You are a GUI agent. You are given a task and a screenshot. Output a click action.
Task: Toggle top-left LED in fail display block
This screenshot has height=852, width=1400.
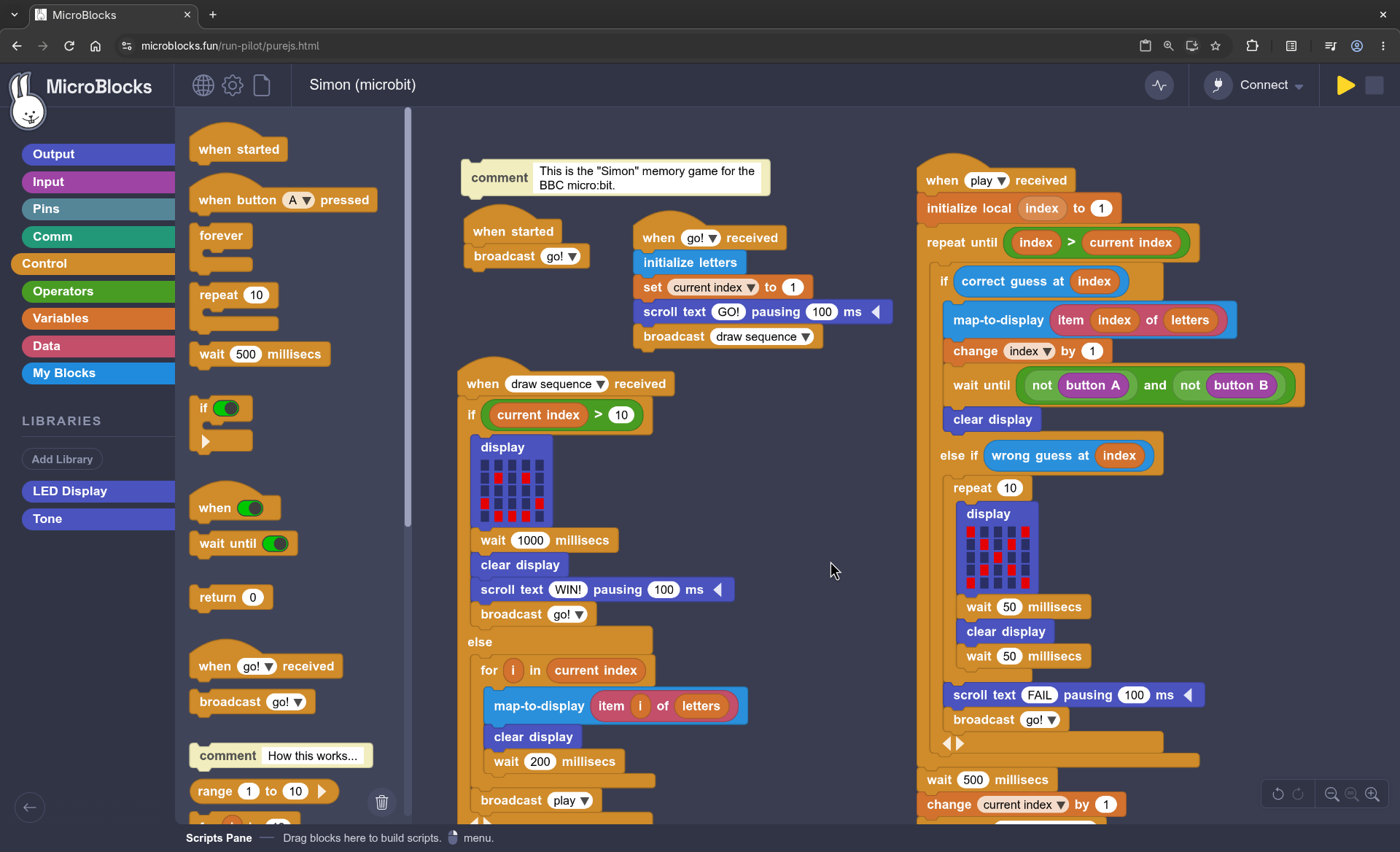(971, 532)
